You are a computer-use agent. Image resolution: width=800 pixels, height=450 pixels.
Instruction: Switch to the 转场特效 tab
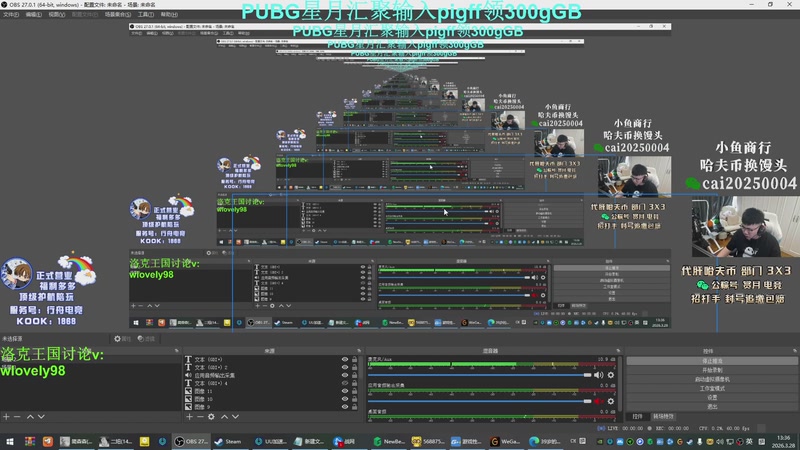tap(663, 417)
